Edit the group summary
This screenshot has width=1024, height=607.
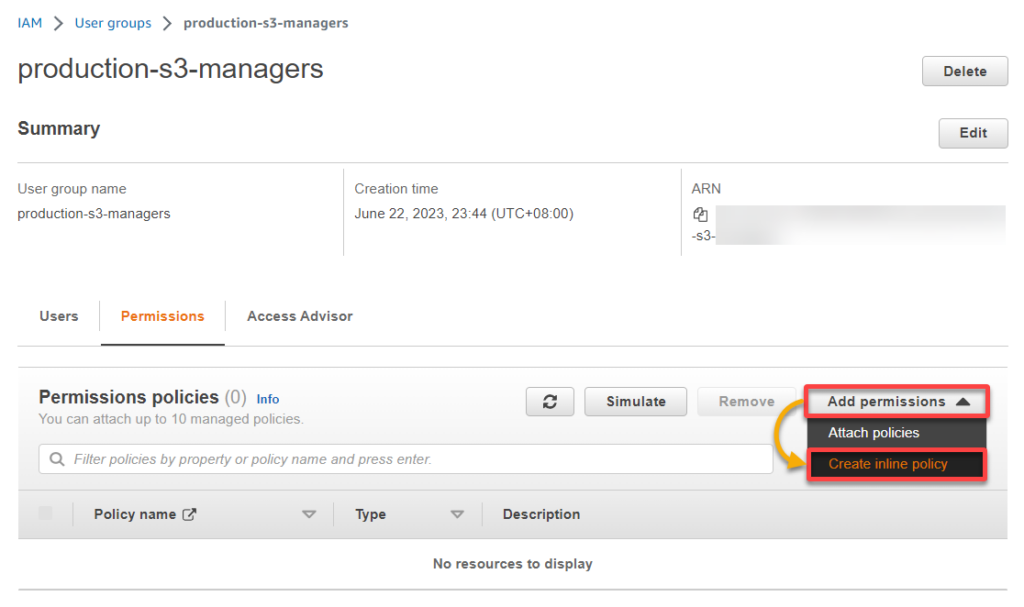972,132
